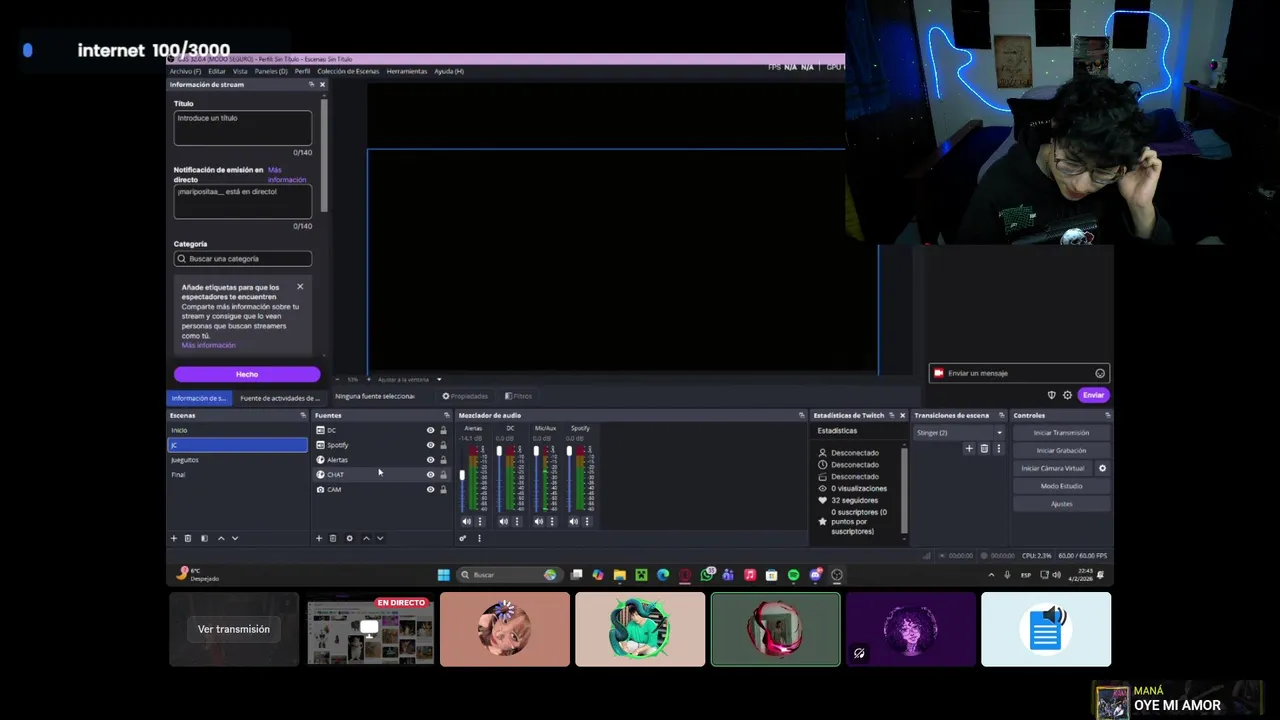Add a new source in Fuentes panel
Viewport: 1280px width, 720px height.
tap(319, 538)
